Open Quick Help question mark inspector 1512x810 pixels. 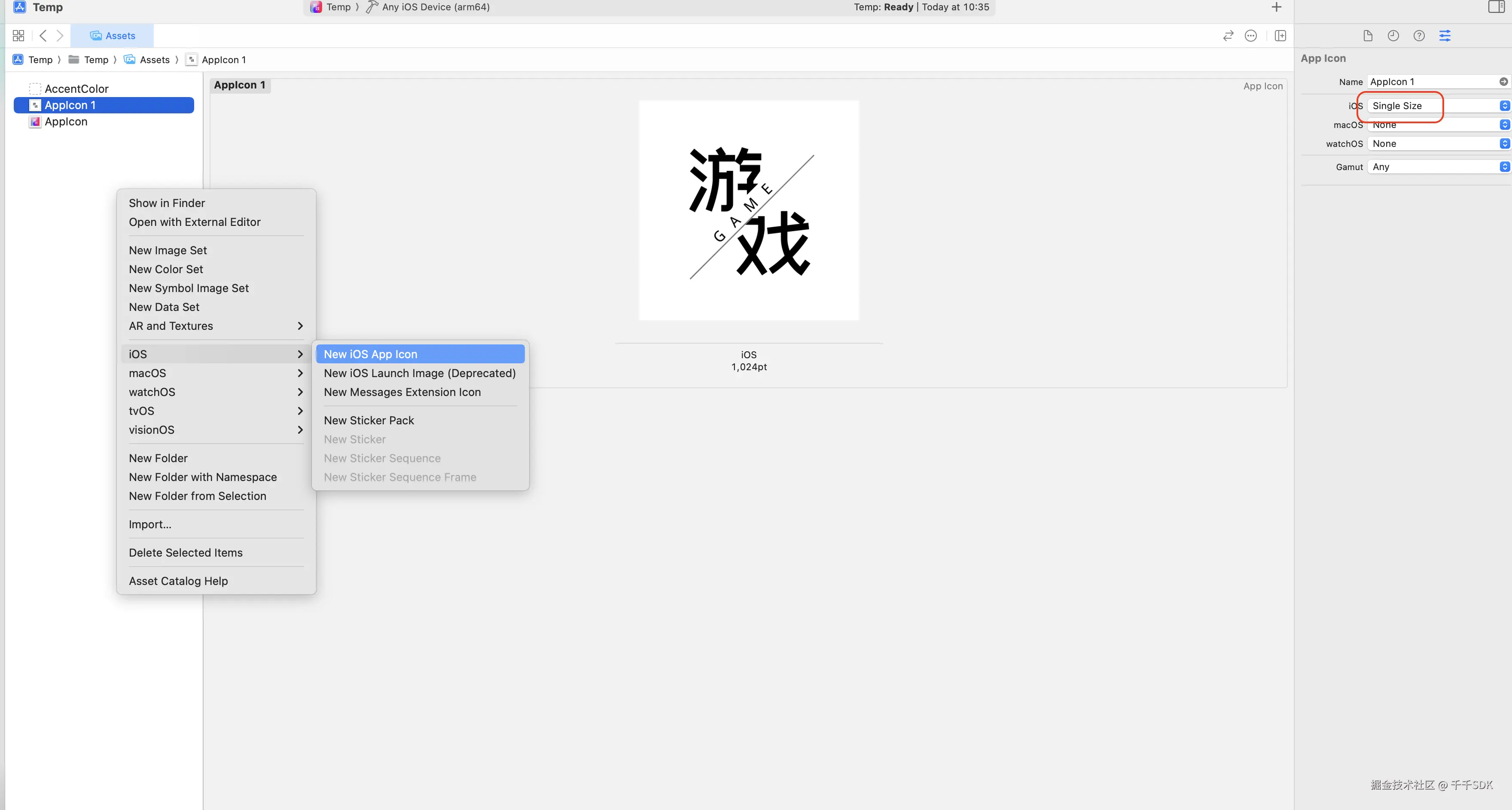(1419, 35)
